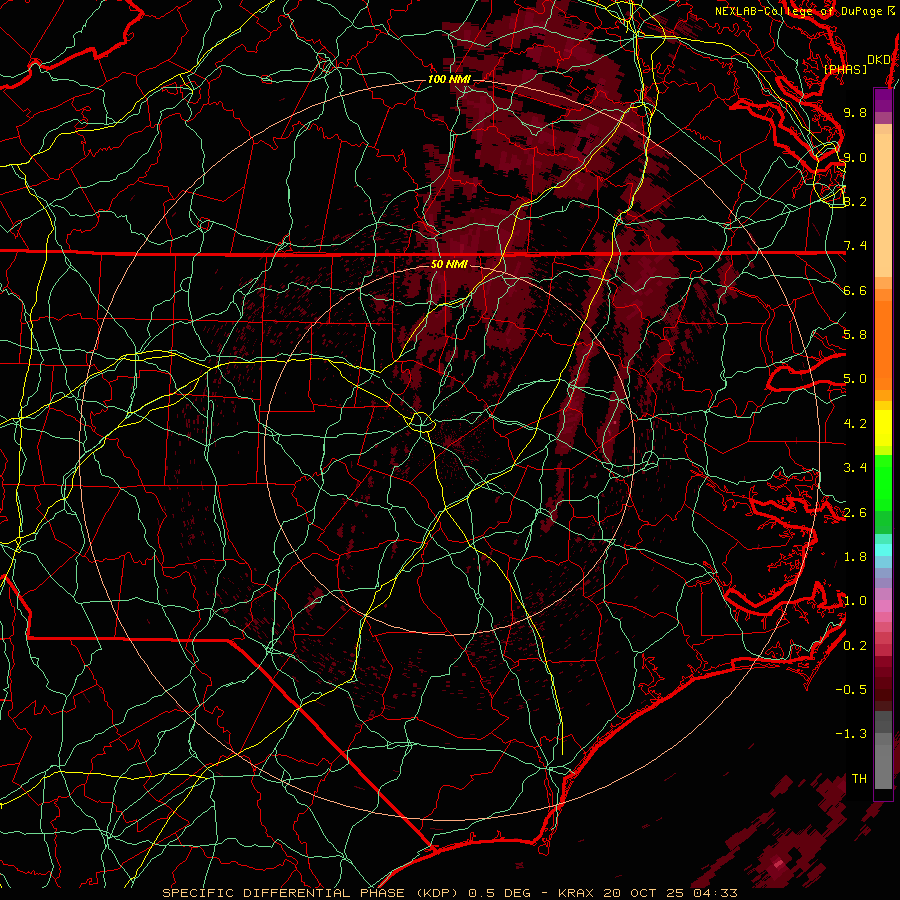
Task: Click the 6.6 value on the color scale
Action: [855, 290]
